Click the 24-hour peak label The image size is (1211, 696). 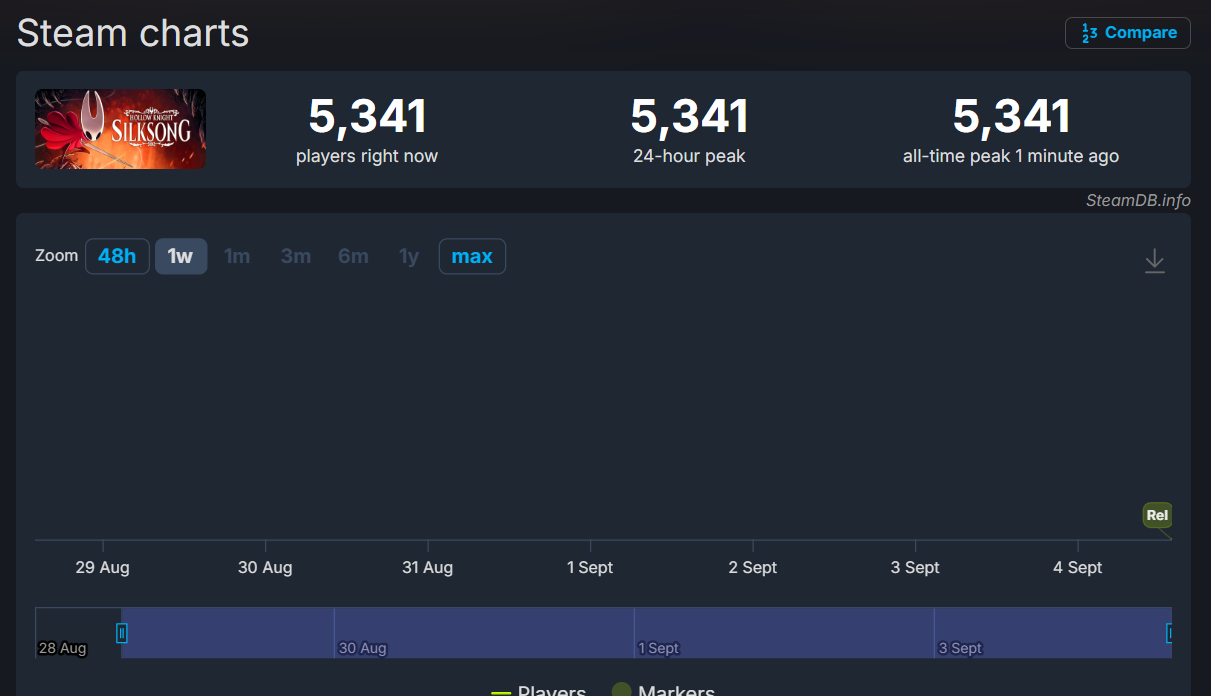(689, 156)
